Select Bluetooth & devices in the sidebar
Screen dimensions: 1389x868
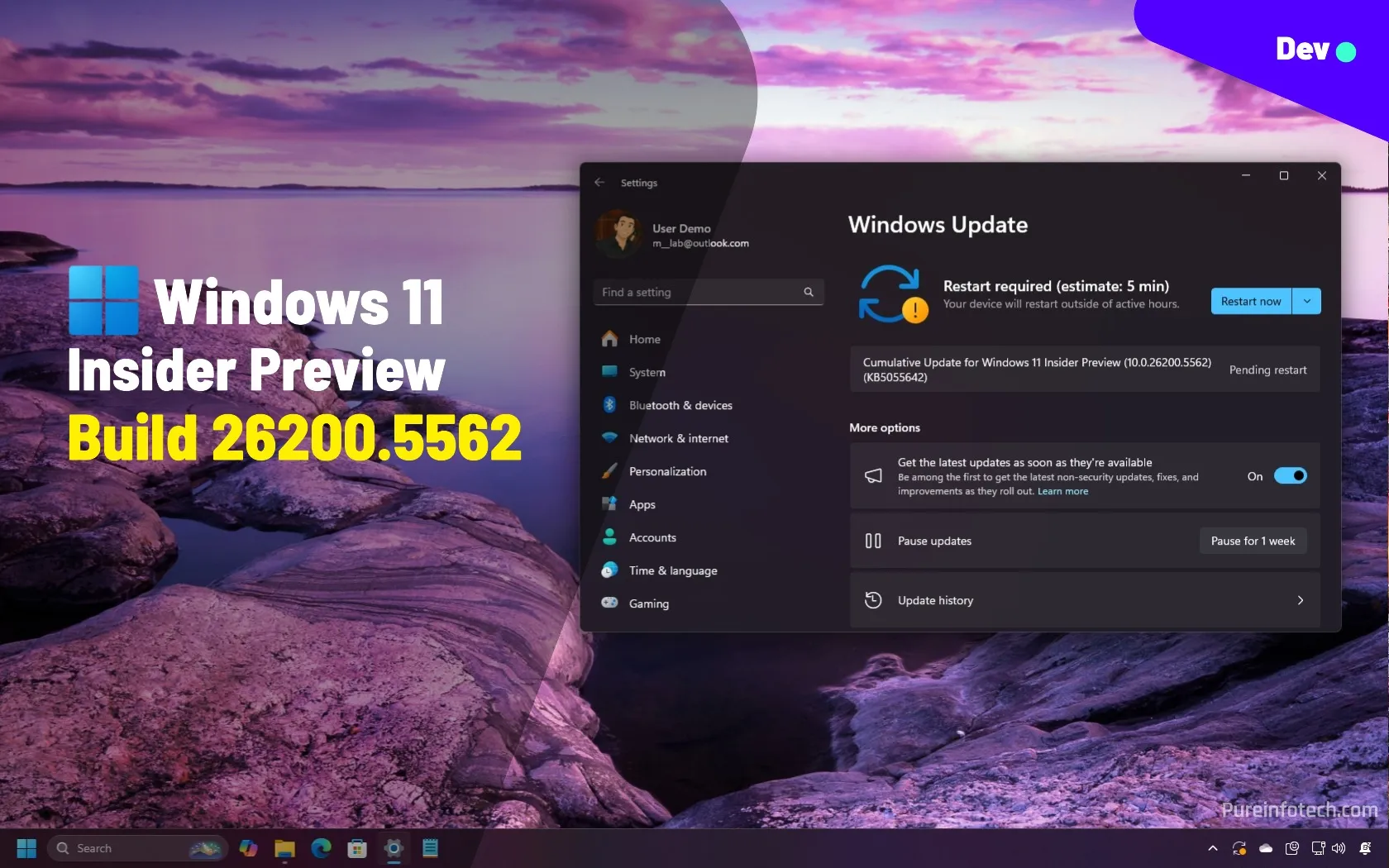click(x=680, y=405)
